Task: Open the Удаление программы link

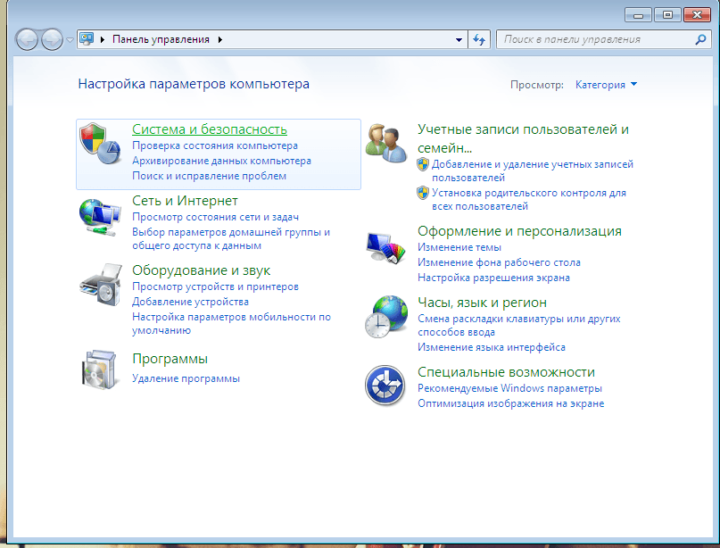Action: (186, 378)
